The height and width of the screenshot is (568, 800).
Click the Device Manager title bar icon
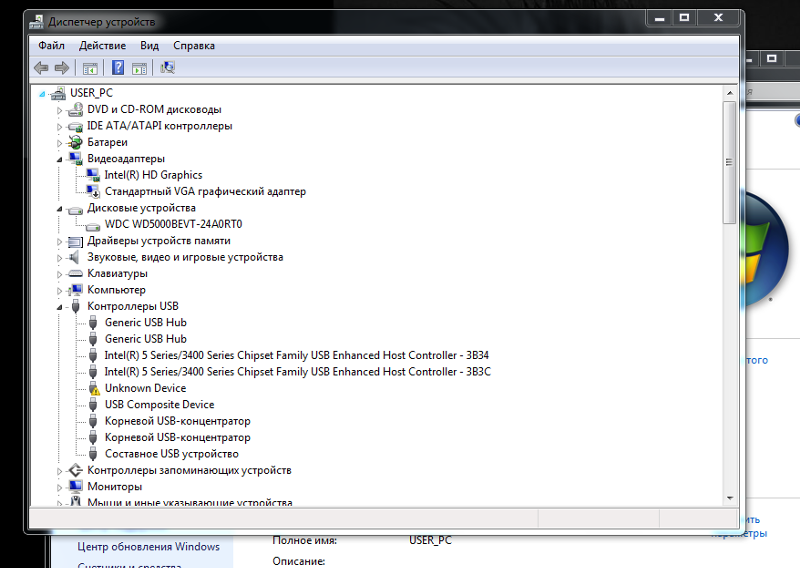point(36,22)
